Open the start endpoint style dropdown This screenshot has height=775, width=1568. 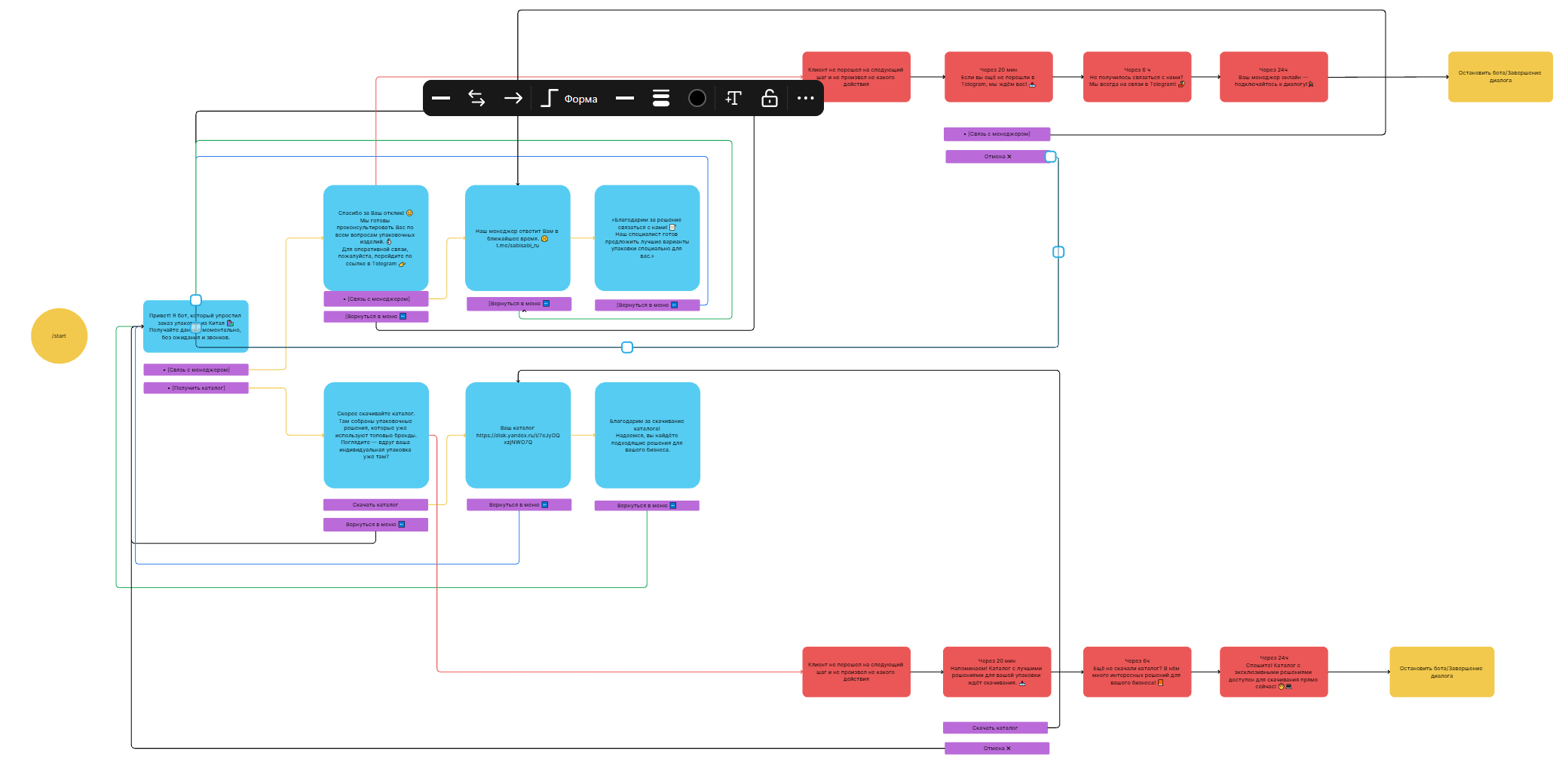point(441,98)
